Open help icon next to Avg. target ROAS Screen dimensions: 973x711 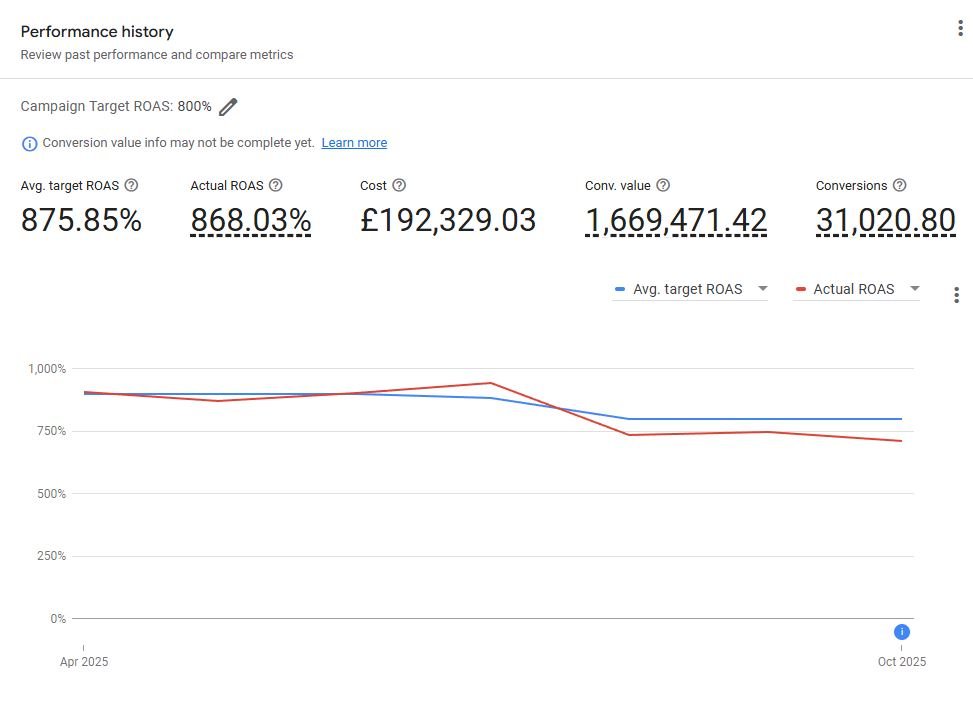(131, 185)
